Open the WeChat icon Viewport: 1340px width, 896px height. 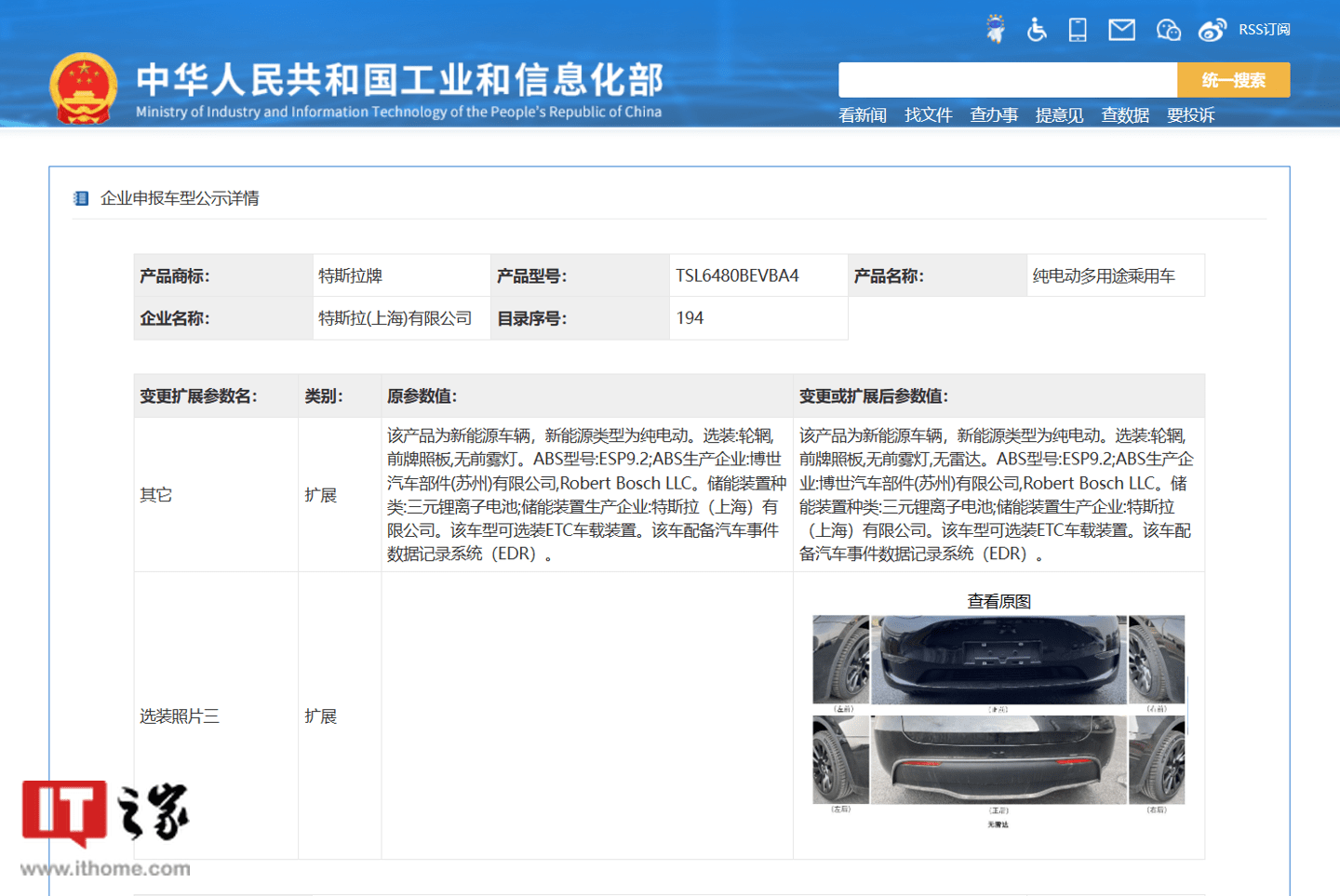coord(1168,30)
